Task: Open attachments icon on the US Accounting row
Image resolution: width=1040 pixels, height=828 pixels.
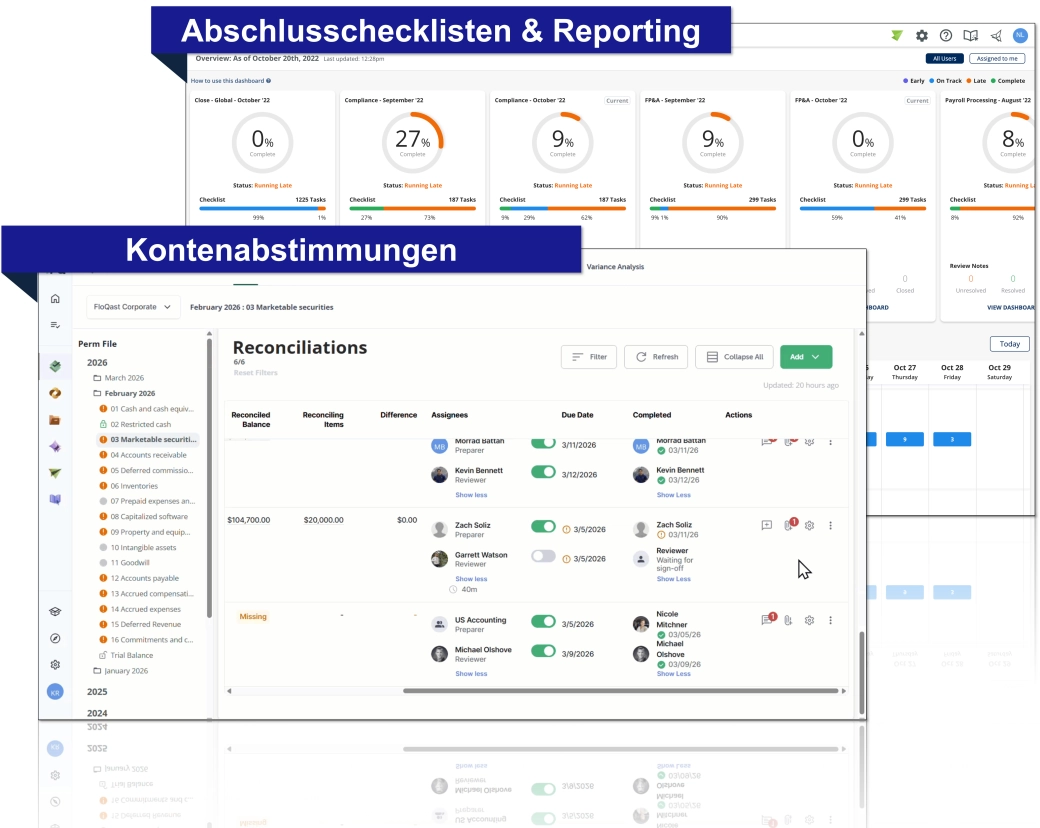Action: click(x=788, y=620)
